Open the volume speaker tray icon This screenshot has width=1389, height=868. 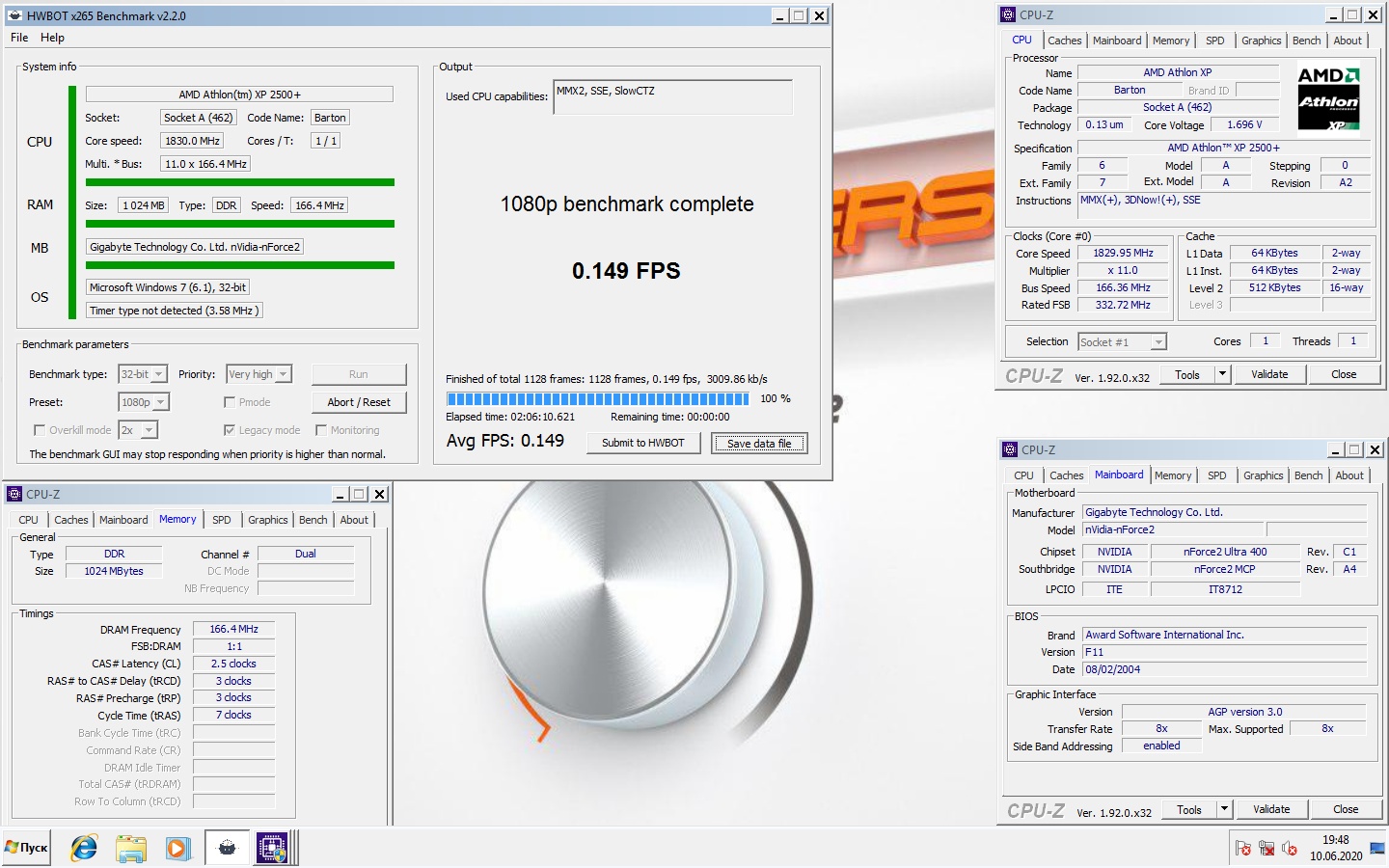[1290, 849]
